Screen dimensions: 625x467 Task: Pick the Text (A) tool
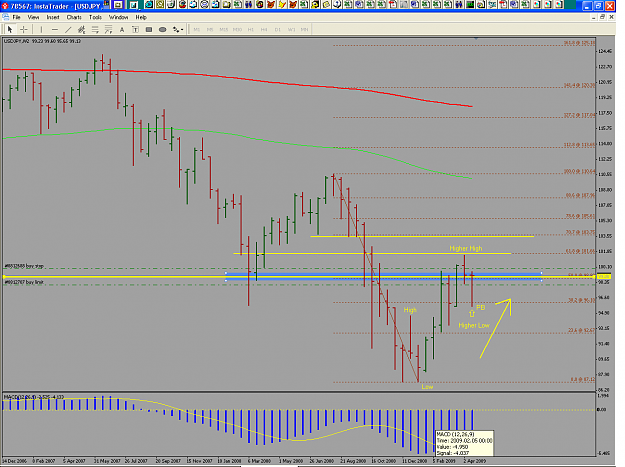(x=122, y=29)
